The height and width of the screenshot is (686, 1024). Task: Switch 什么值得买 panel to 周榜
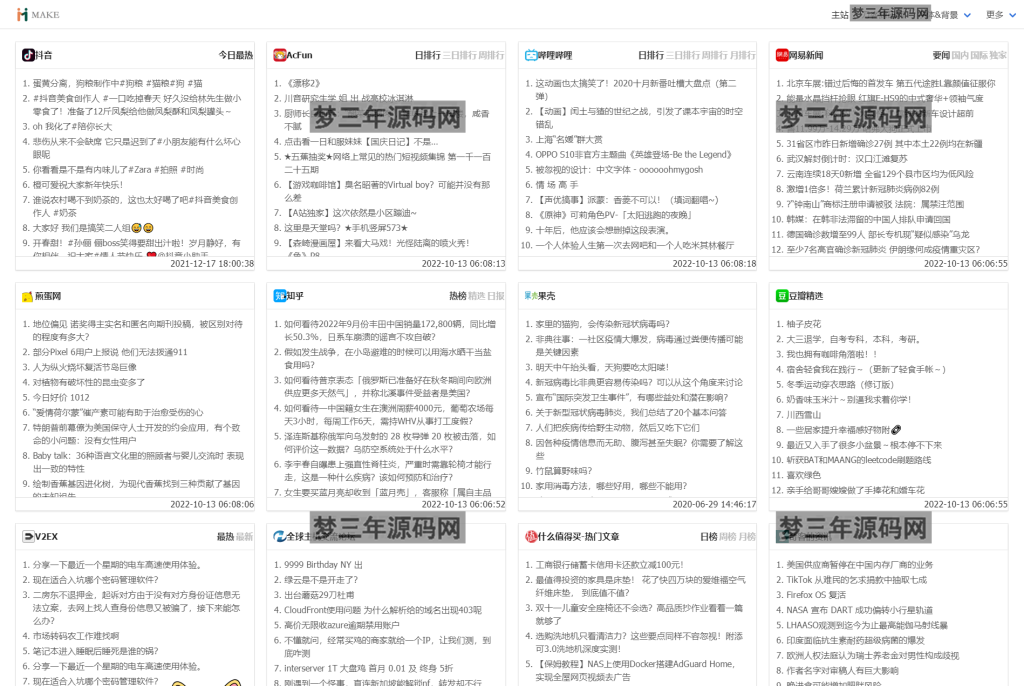coord(728,536)
